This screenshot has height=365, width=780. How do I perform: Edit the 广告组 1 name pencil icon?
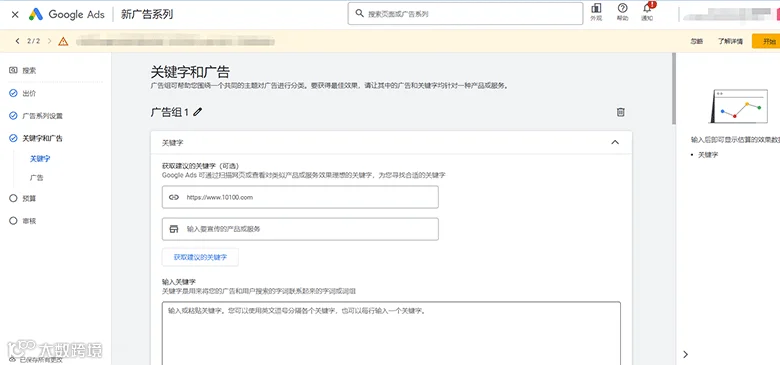click(197, 112)
